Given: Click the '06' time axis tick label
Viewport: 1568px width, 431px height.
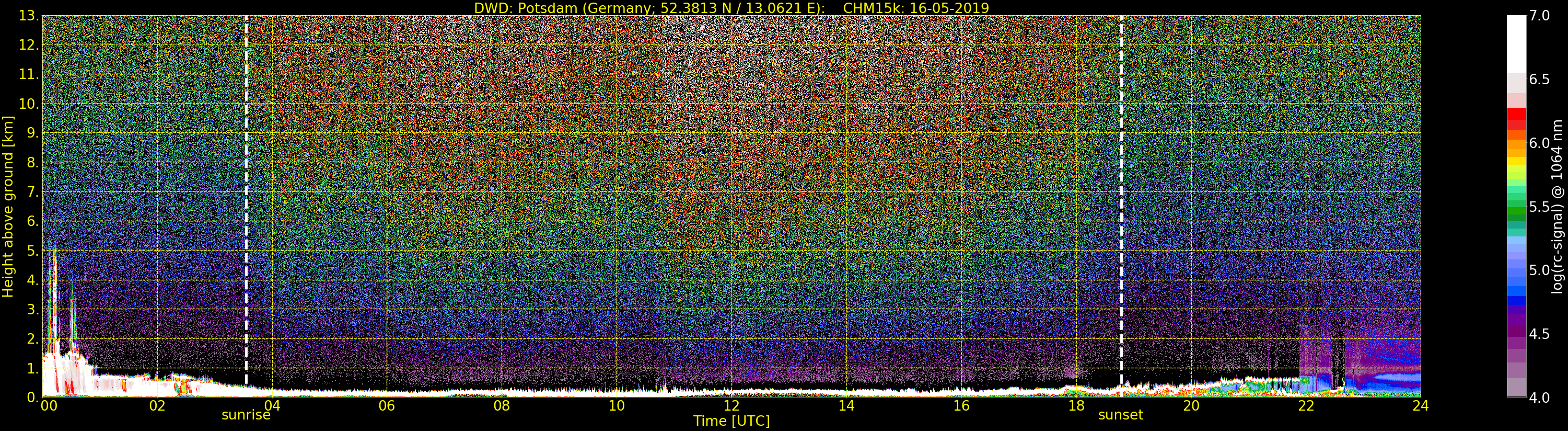Looking at the screenshot, I should click(387, 406).
